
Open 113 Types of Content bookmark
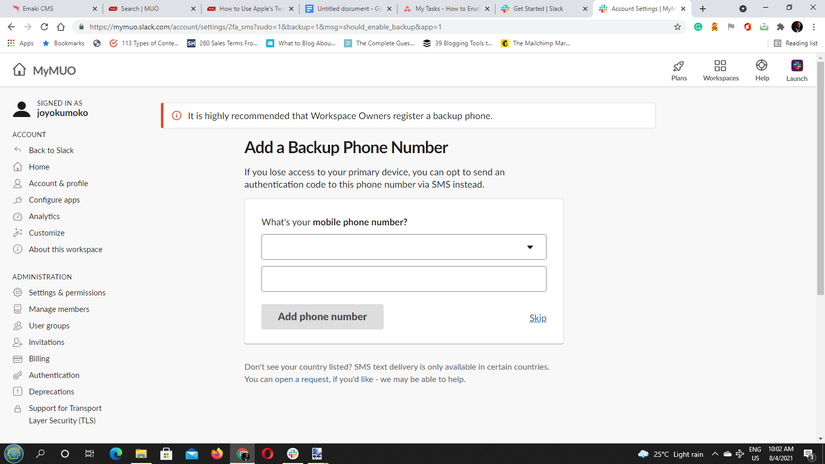click(x=144, y=43)
